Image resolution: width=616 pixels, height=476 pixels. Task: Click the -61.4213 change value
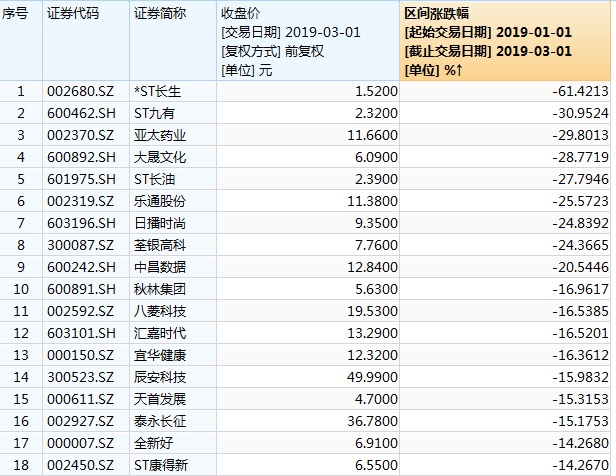[x=505, y=92]
